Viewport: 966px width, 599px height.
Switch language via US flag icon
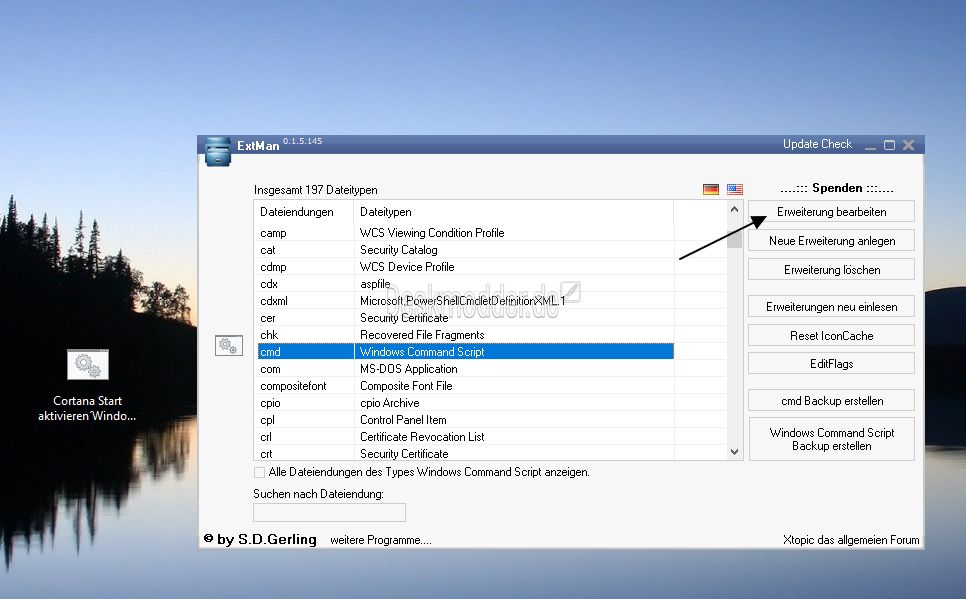click(734, 189)
